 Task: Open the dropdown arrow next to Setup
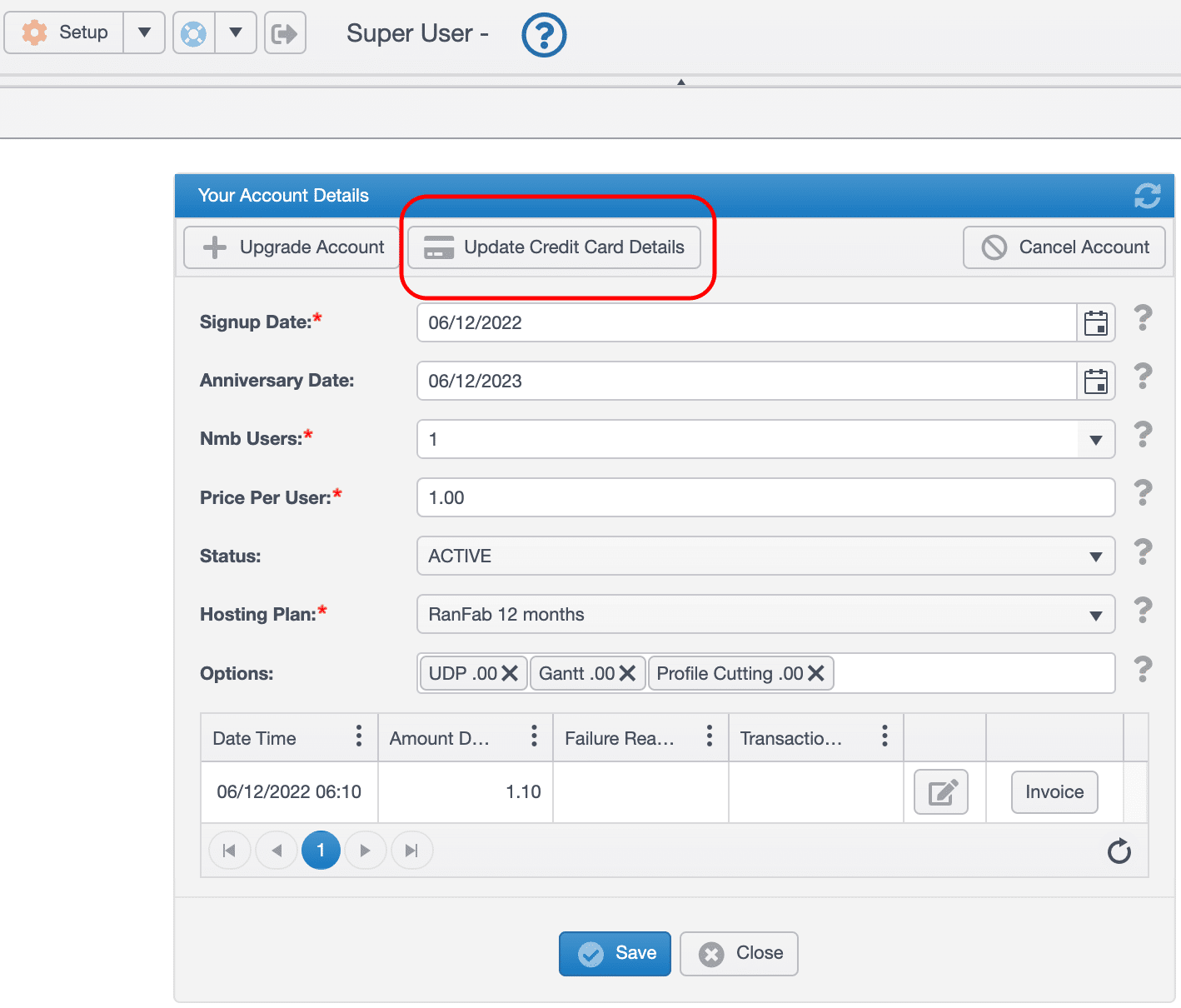tap(144, 32)
